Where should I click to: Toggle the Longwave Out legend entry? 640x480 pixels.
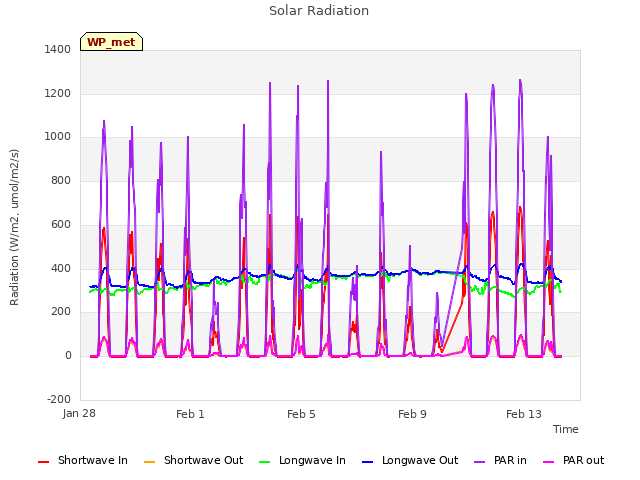(x=410, y=460)
